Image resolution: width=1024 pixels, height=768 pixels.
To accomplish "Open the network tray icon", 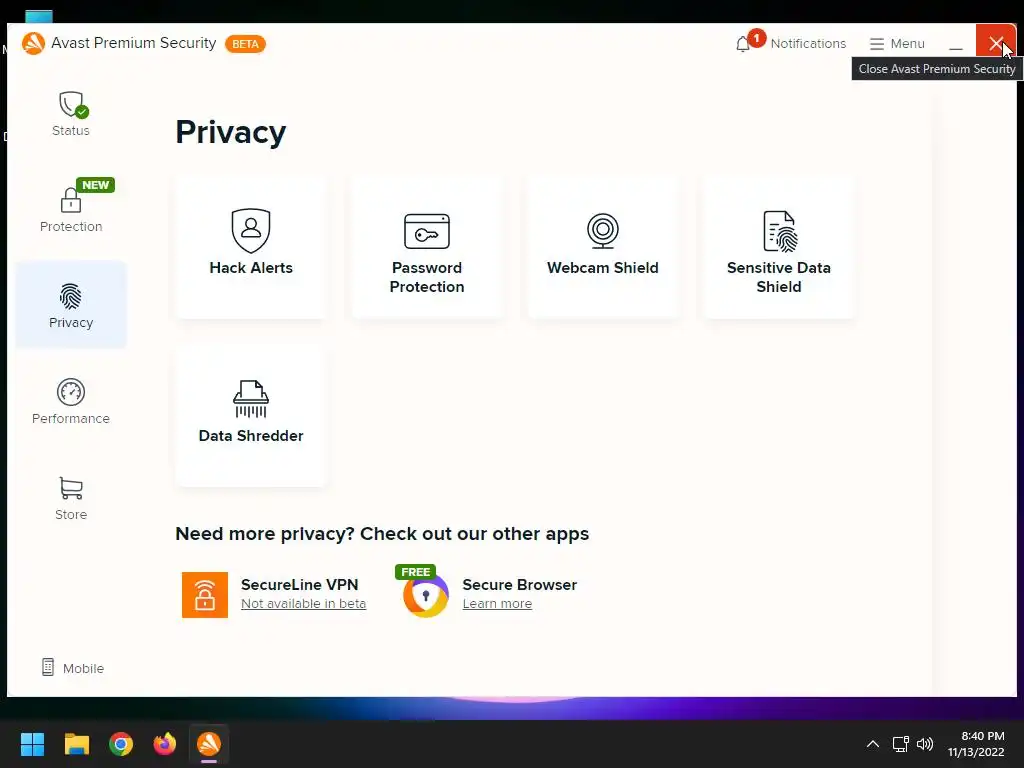I will pos(901,744).
